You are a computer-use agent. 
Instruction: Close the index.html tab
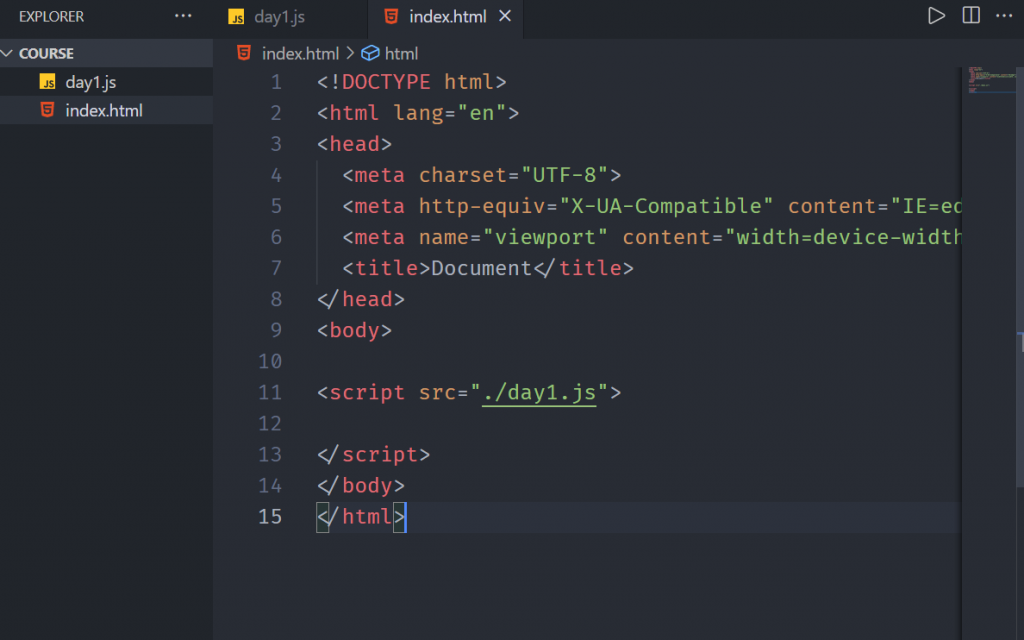[505, 16]
